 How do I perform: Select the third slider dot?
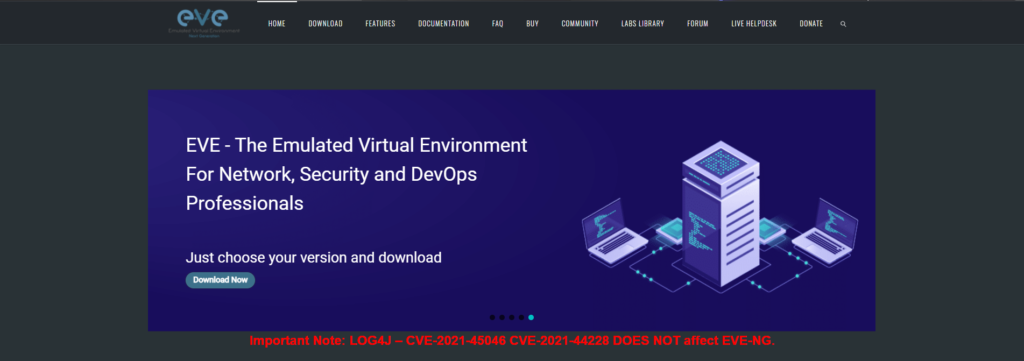pos(511,317)
